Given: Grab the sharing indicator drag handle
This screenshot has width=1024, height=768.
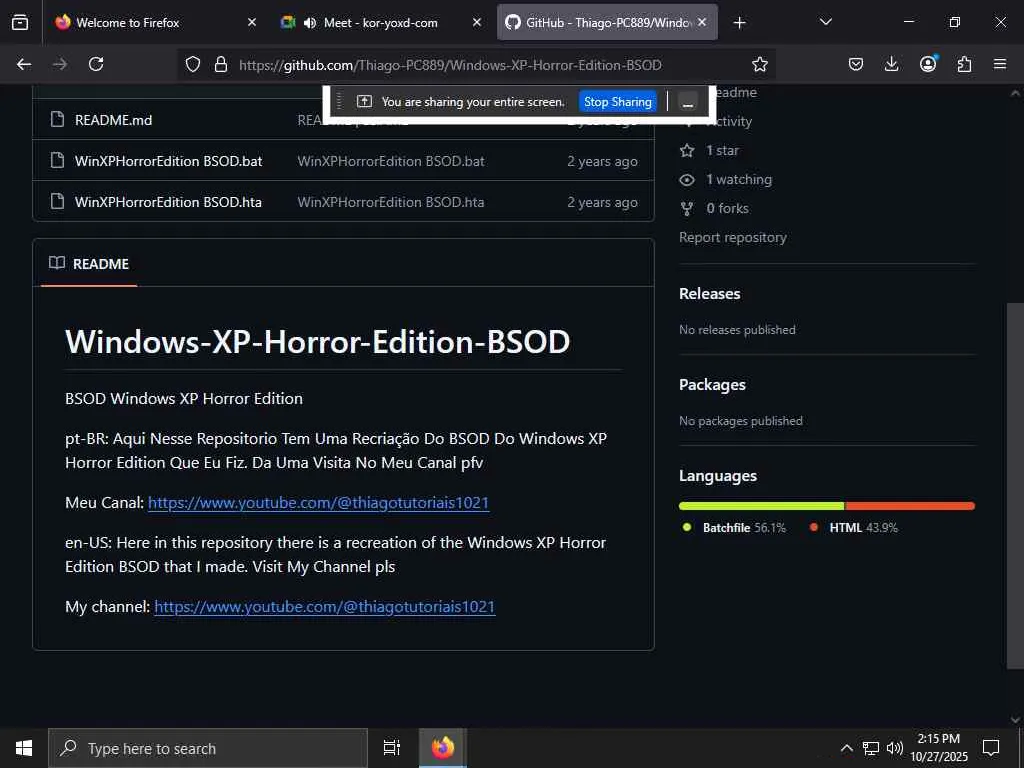Looking at the screenshot, I should (x=339, y=102).
